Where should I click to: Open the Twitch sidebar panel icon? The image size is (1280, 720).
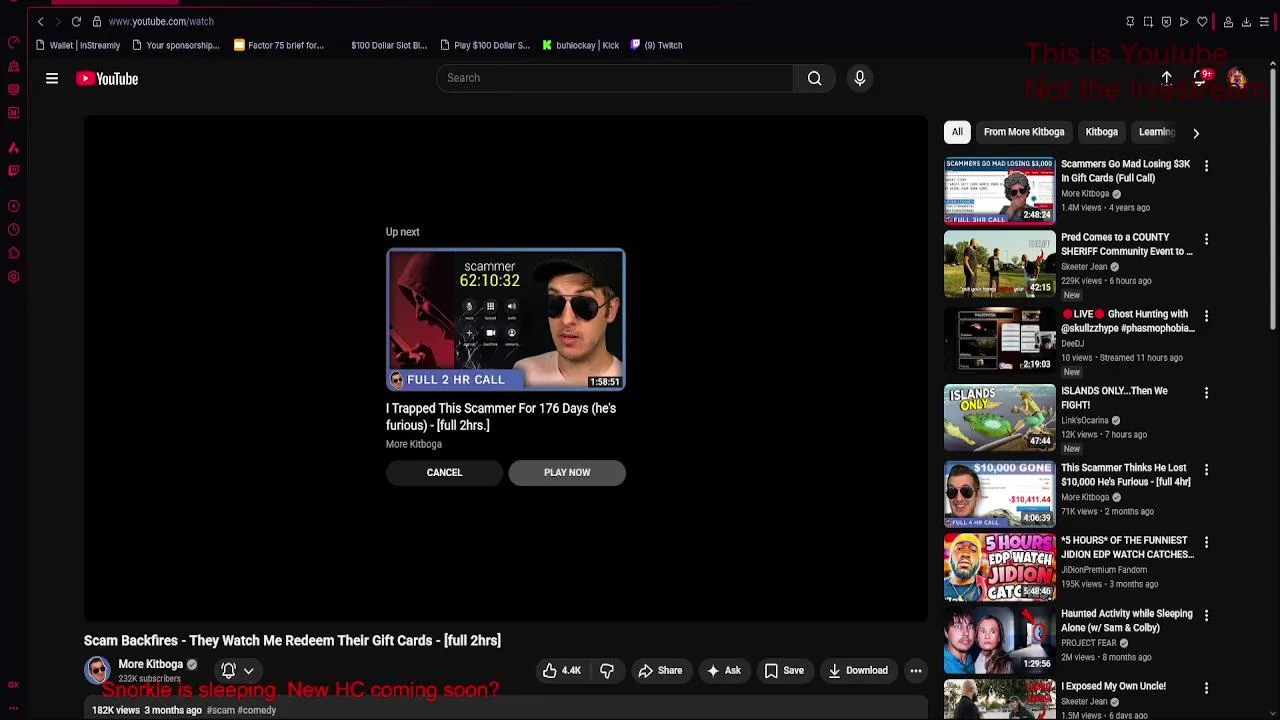tap(13, 170)
